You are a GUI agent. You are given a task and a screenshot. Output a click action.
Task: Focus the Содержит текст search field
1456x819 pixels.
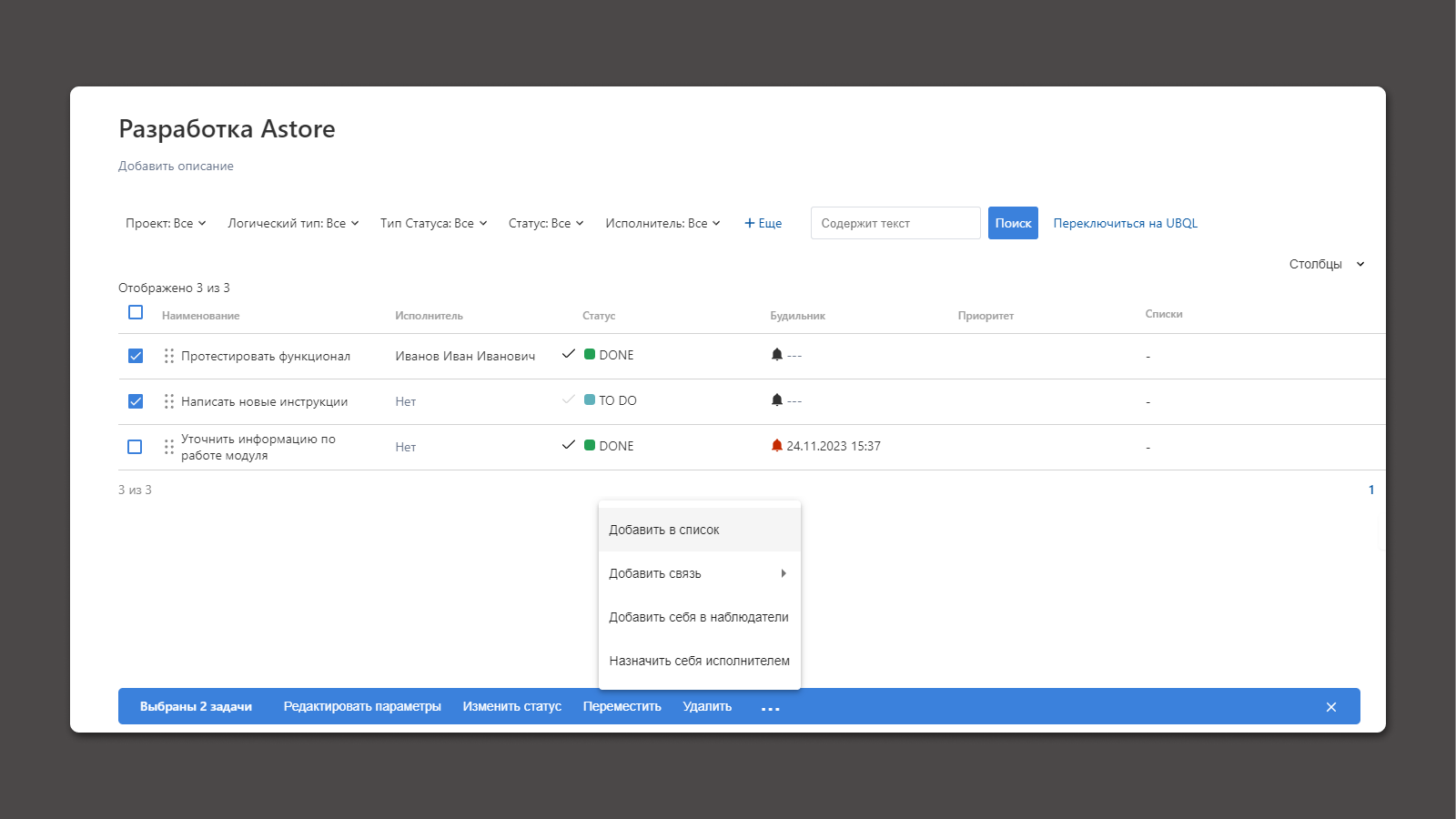point(895,223)
